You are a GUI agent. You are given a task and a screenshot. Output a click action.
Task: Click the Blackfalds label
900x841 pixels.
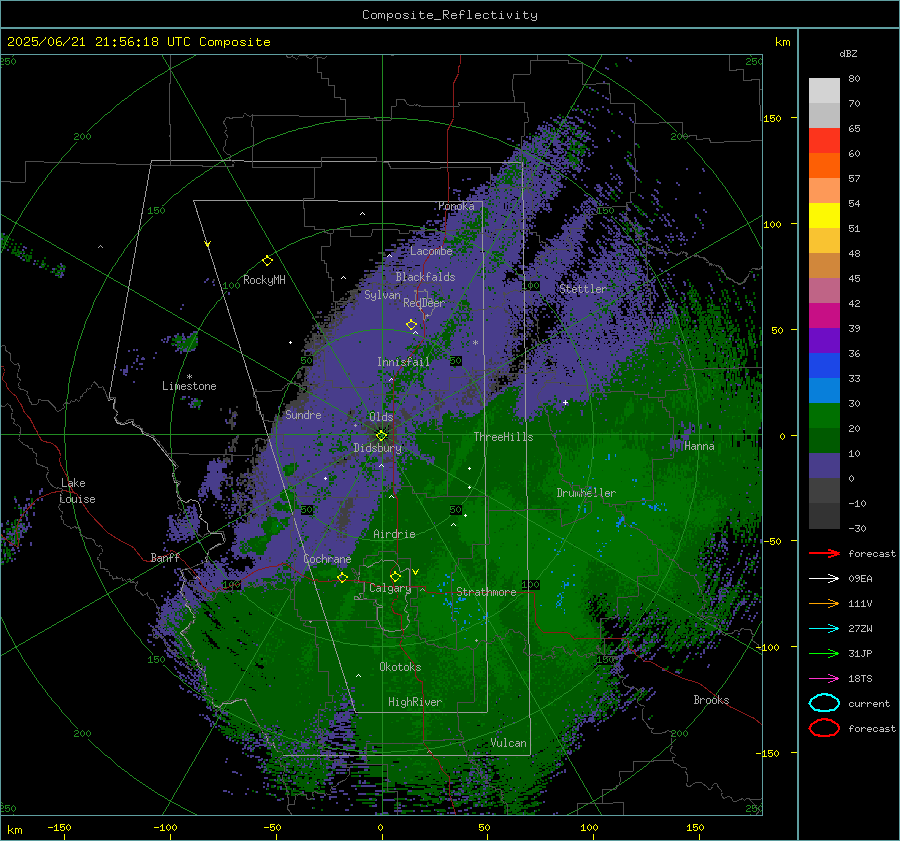(425, 277)
